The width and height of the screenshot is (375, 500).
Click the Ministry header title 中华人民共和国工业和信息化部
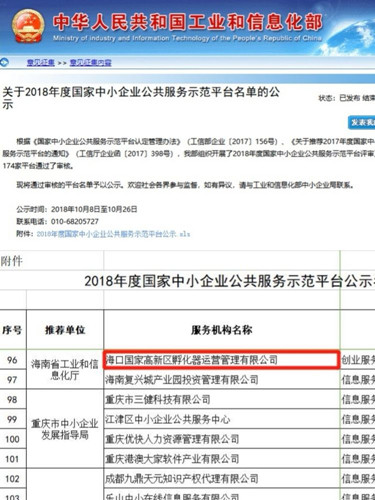188,22
